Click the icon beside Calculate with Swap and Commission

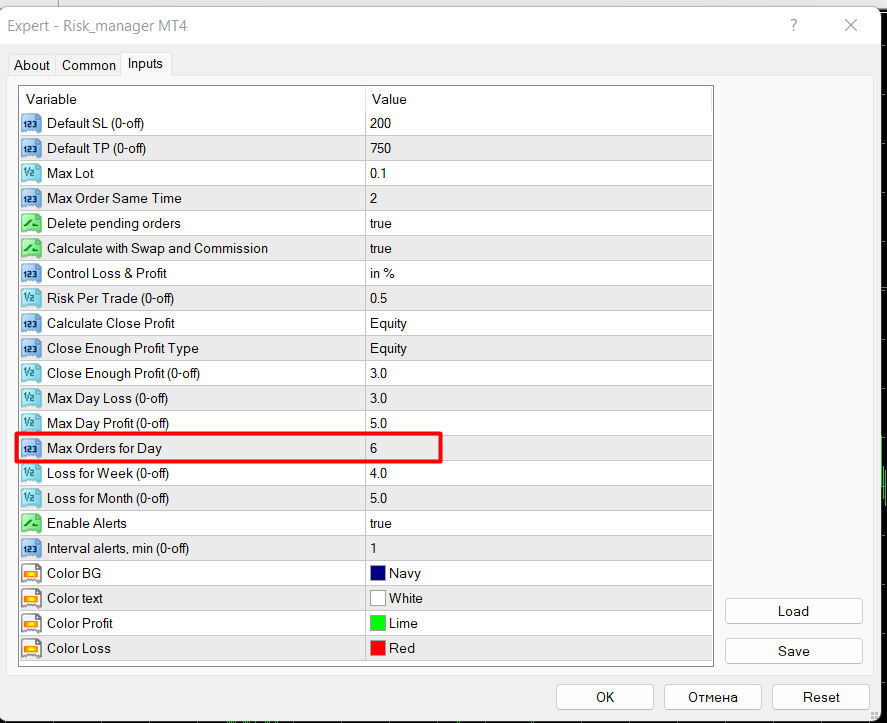31,248
